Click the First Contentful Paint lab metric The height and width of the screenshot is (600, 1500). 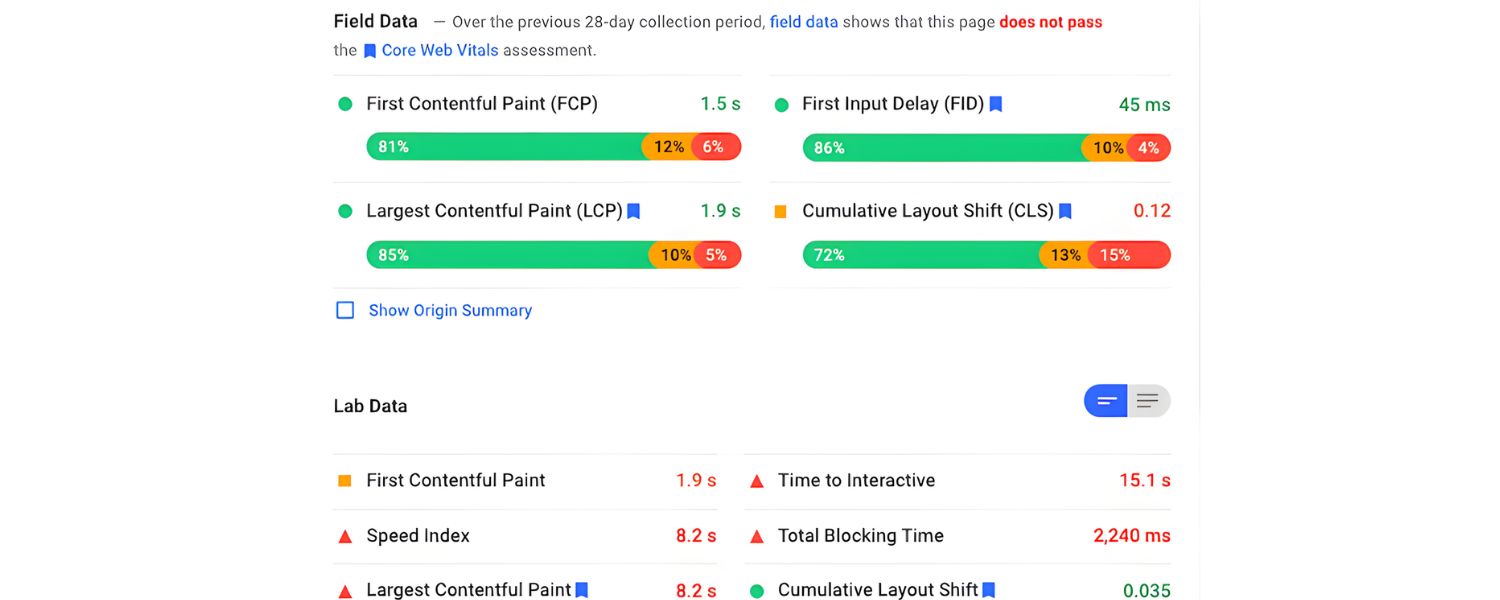(x=455, y=481)
